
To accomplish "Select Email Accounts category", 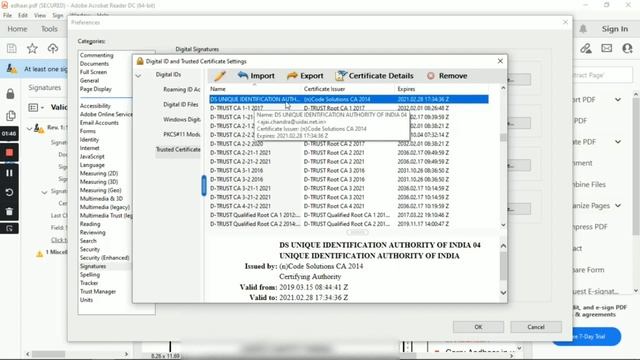I will click(x=99, y=123).
